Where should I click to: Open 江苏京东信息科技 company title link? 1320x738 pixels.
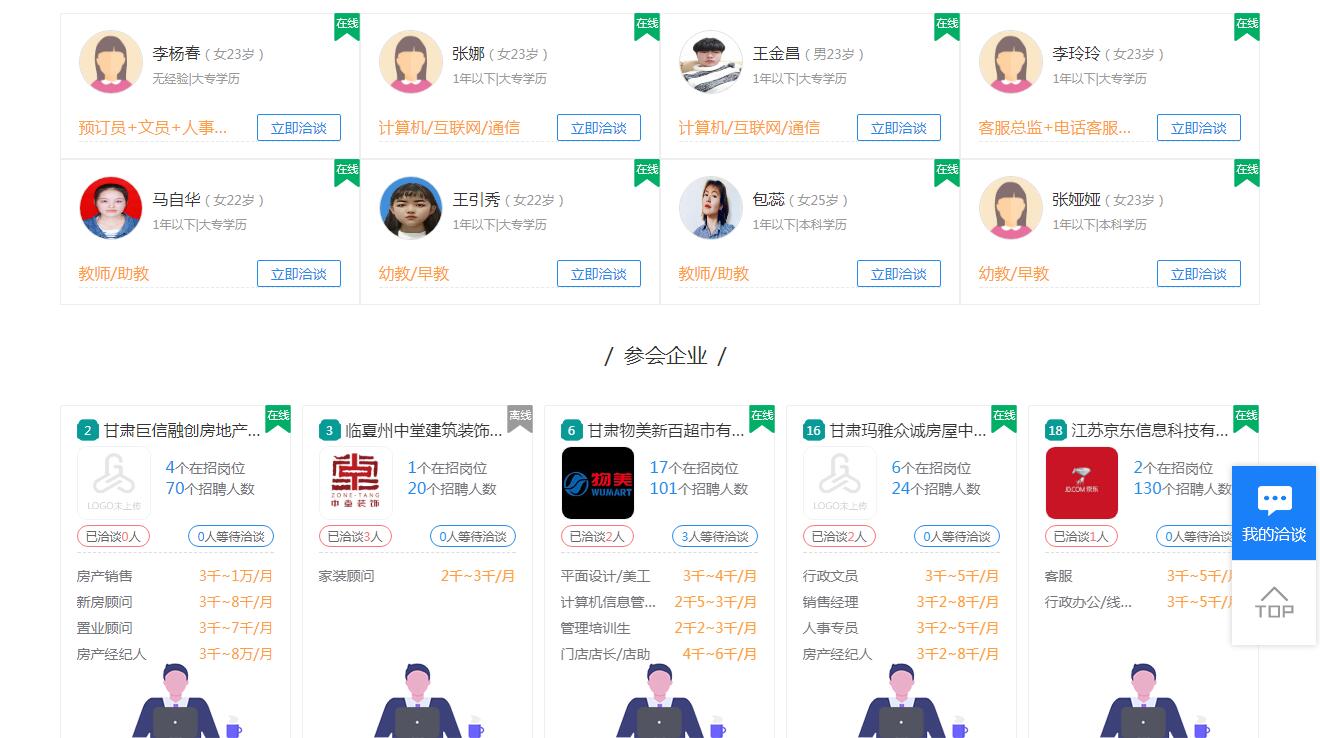click(x=1150, y=431)
